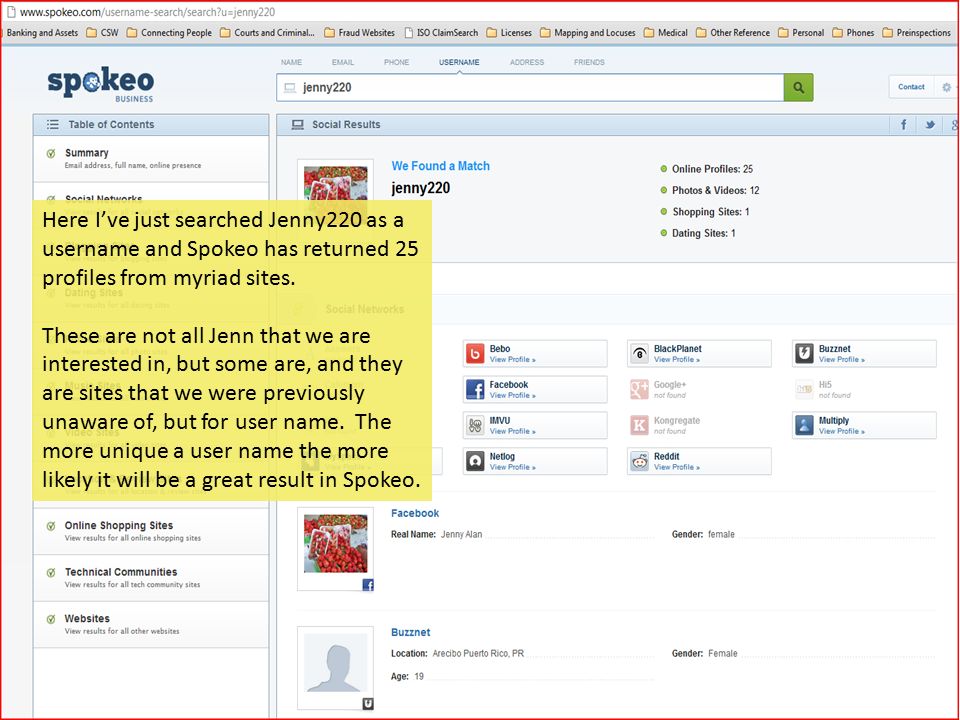The width and height of the screenshot is (960, 720).
Task: Open the Preinspections bookmark folder
Action: 917,33
